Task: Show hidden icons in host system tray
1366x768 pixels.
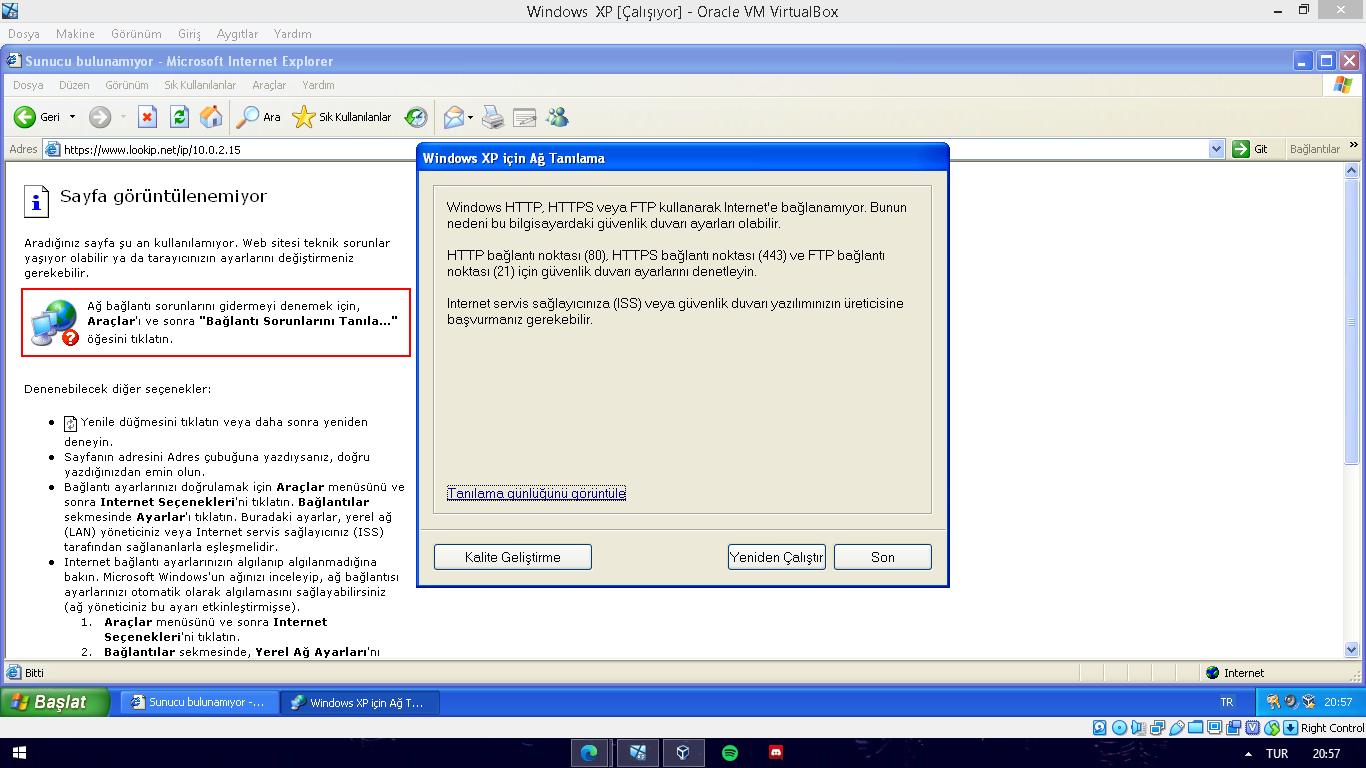Action: (1247, 754)
